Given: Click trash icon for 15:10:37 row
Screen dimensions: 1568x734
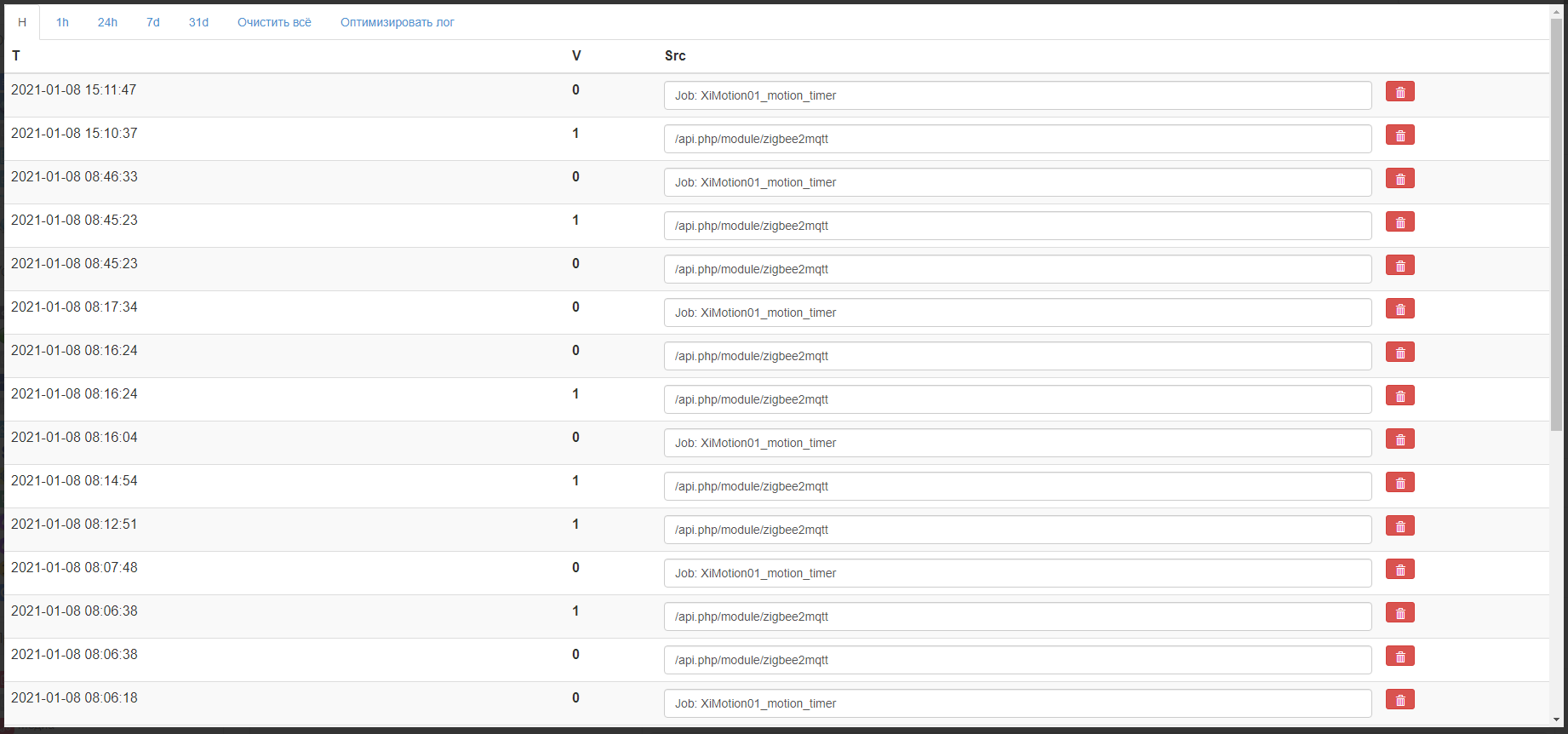Looking at the screenshot, I should pyautogui.click(x=1399, y=135).
